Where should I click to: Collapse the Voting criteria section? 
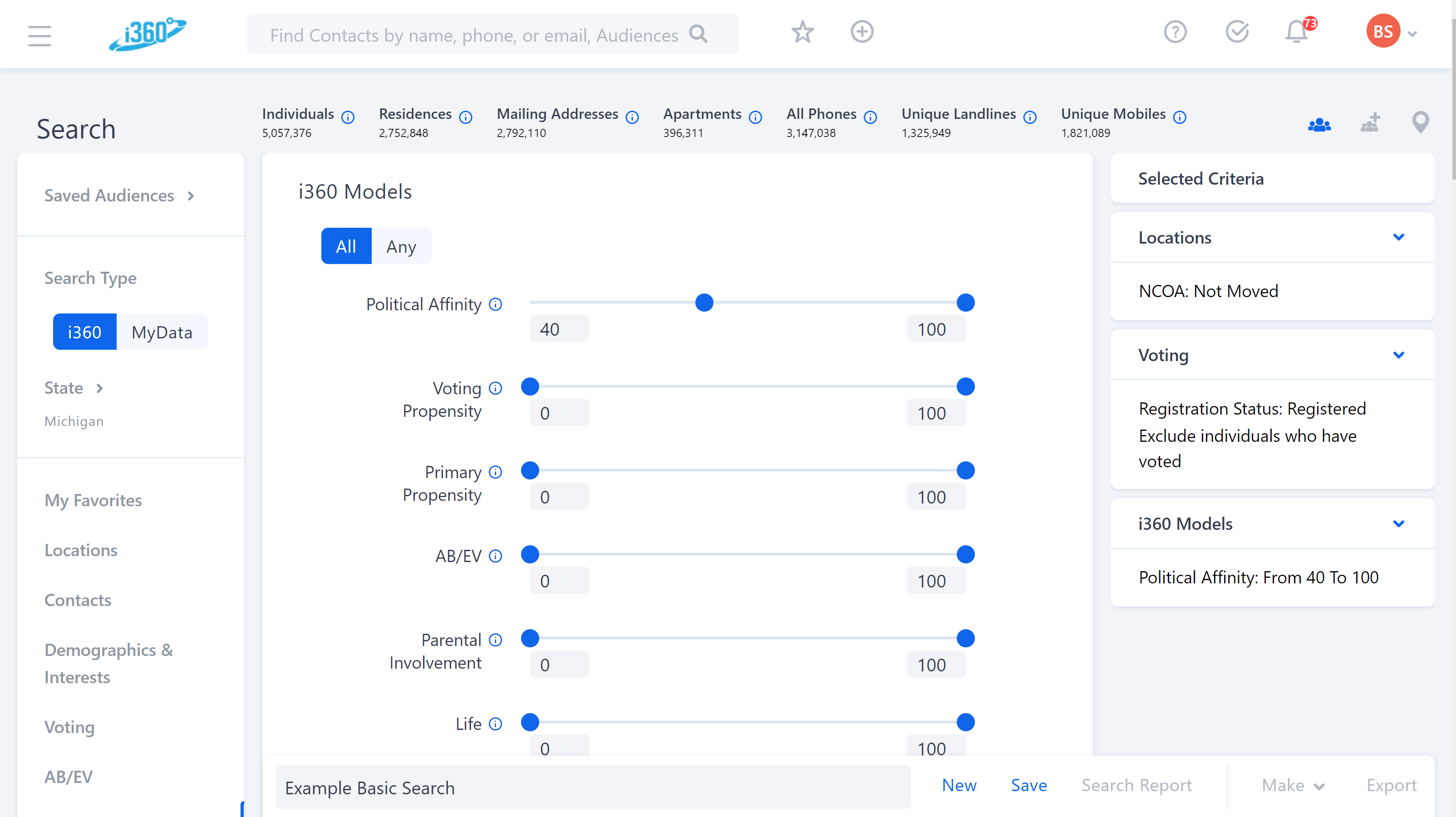coord(1398,355)
